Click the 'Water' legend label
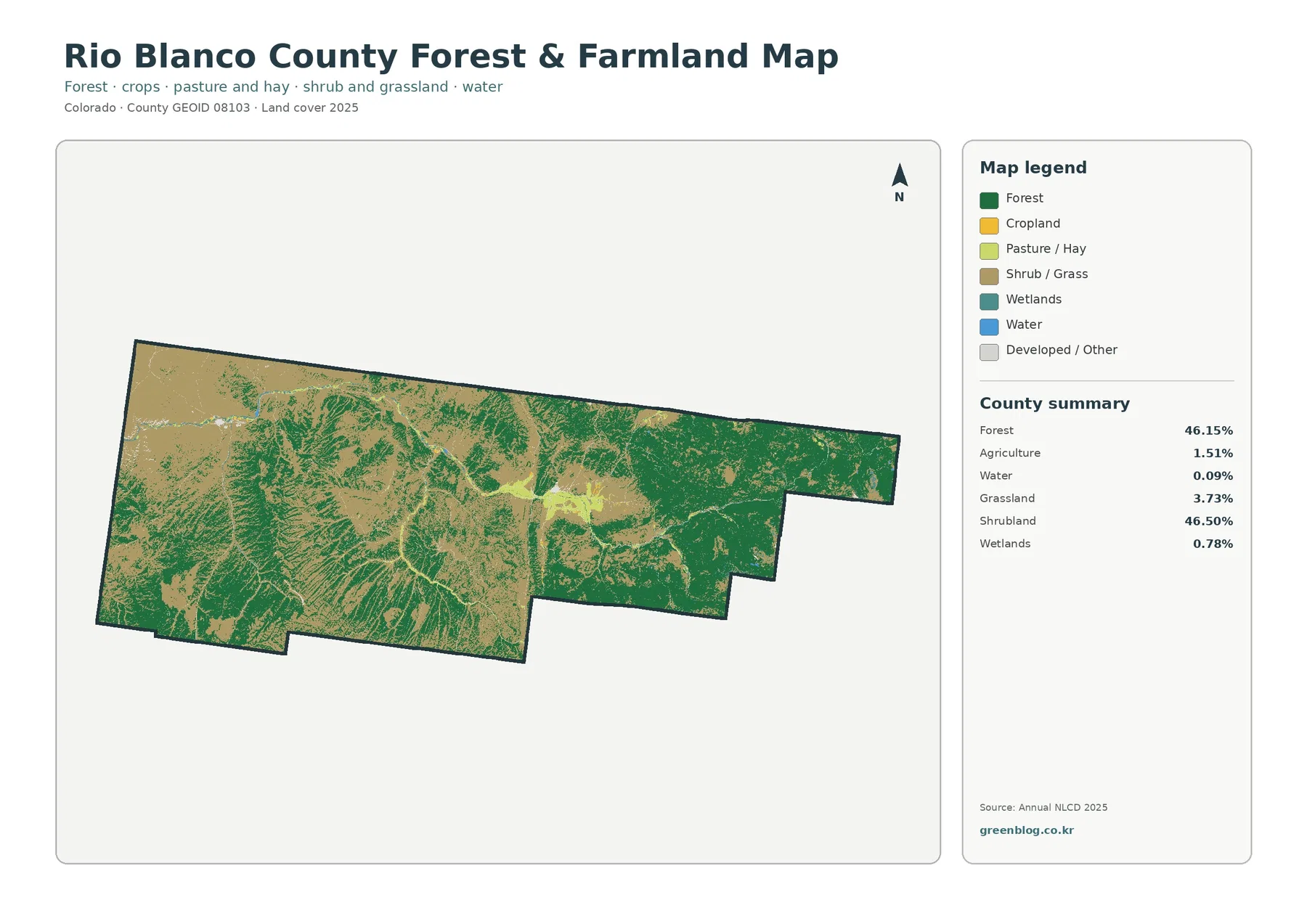Screen dimensions: 1307x924 (x=1024, y=324)
